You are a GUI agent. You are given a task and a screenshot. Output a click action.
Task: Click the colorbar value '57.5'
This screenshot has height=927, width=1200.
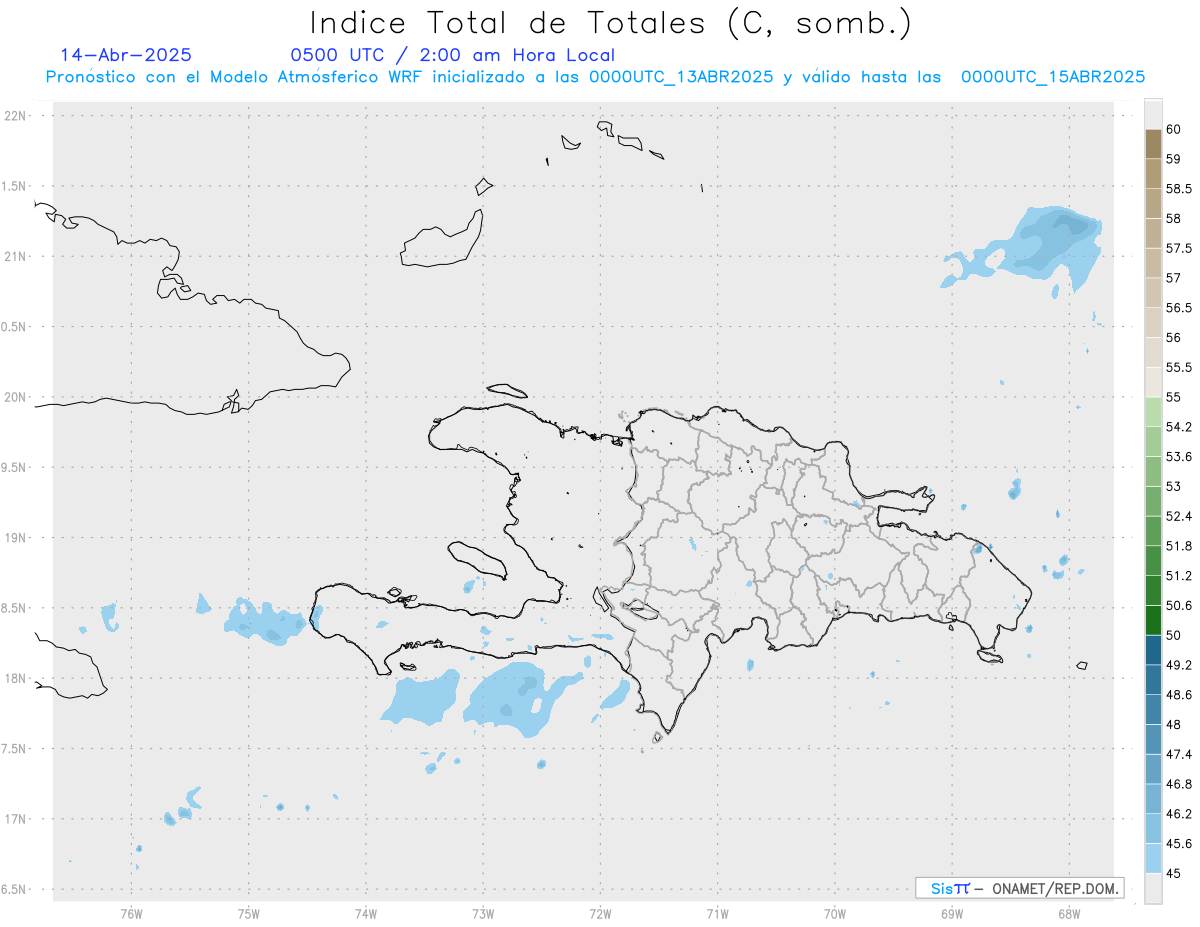tap(1179, 248)
